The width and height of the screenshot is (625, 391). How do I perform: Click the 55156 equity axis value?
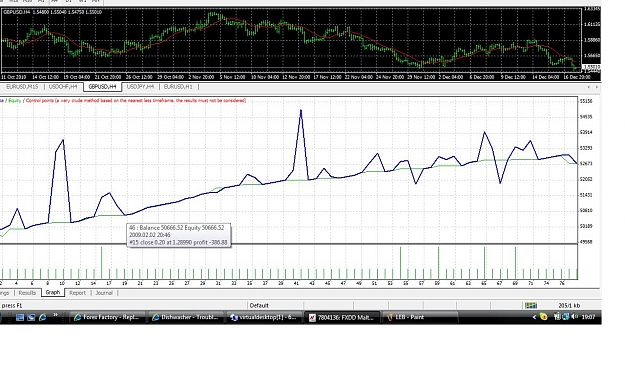tap(587, 101)
